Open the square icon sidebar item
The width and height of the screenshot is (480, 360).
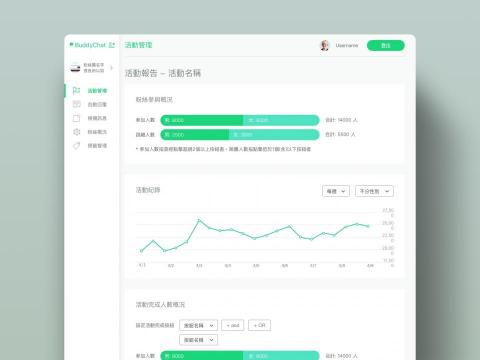tap(76, 118)
